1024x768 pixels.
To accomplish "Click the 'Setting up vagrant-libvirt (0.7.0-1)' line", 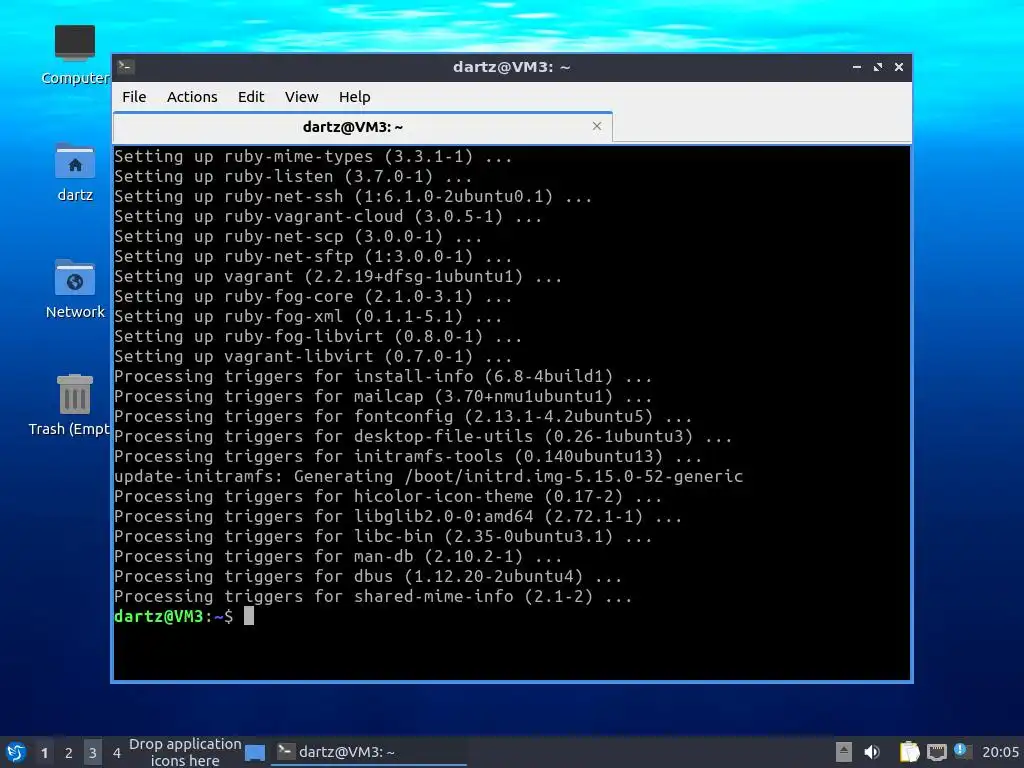I will (313, 356).
